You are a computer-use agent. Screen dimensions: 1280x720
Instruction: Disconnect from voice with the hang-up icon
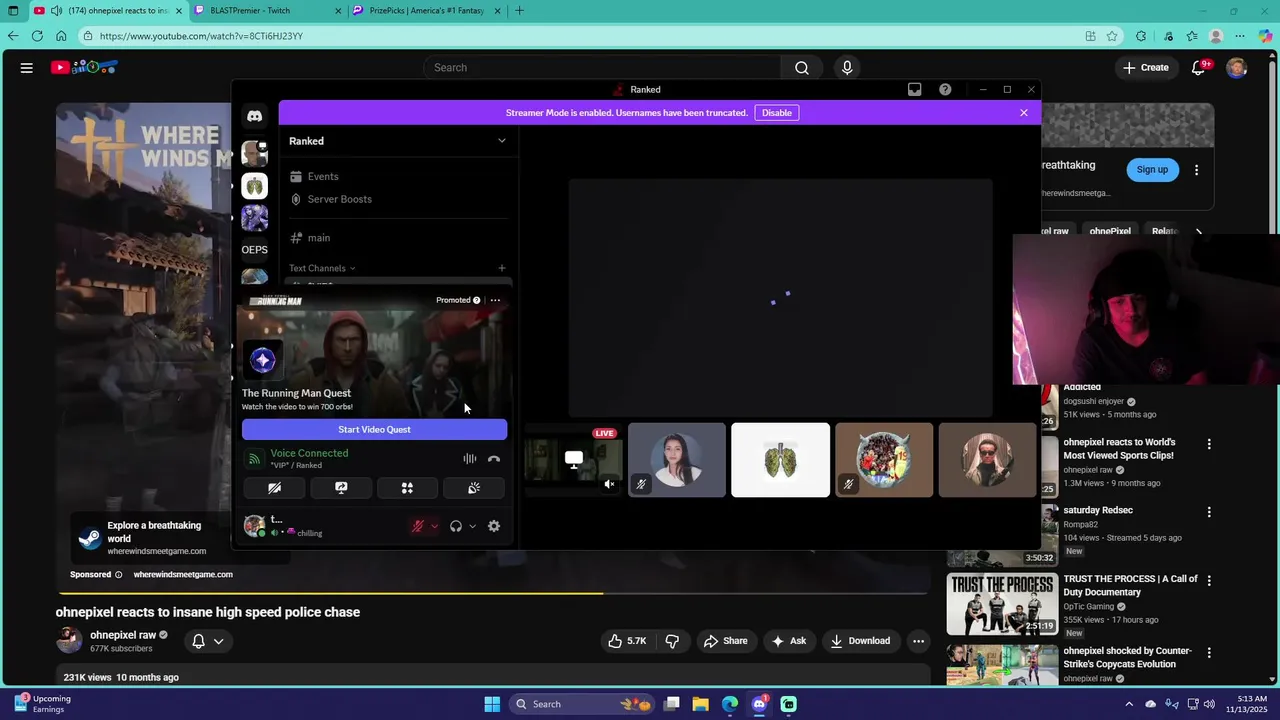click(494, 459)
